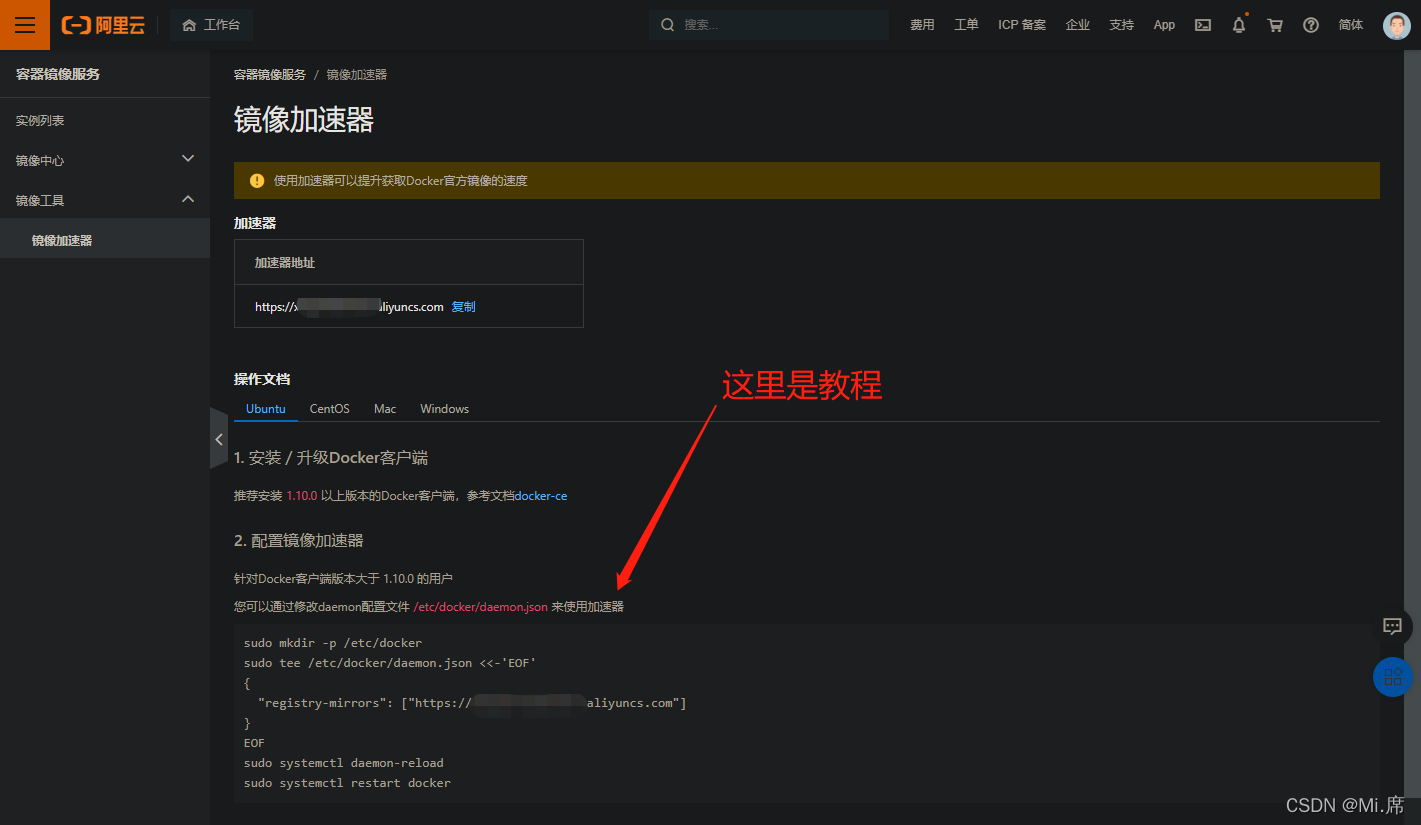Image resolution: width=1421 pixels, height=825 pixels.
Task: Collapse the sidebar with arrow handle
Action: [x=219, y=438]
